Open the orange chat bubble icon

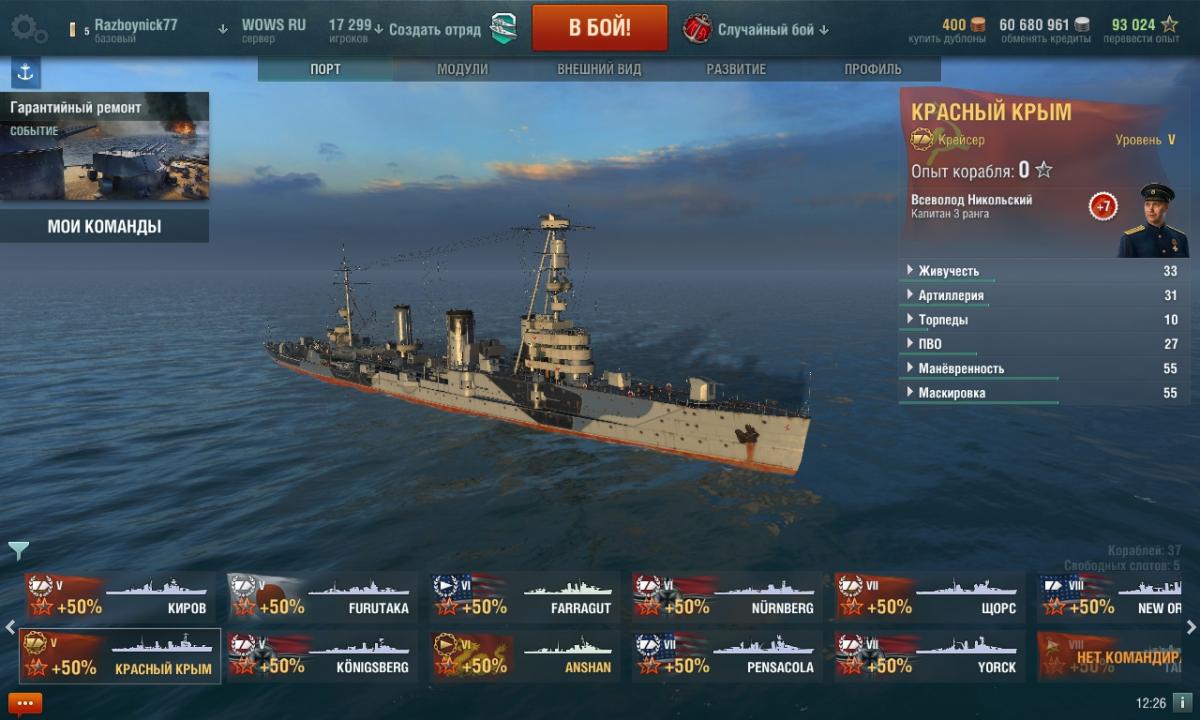coord(25,703)
